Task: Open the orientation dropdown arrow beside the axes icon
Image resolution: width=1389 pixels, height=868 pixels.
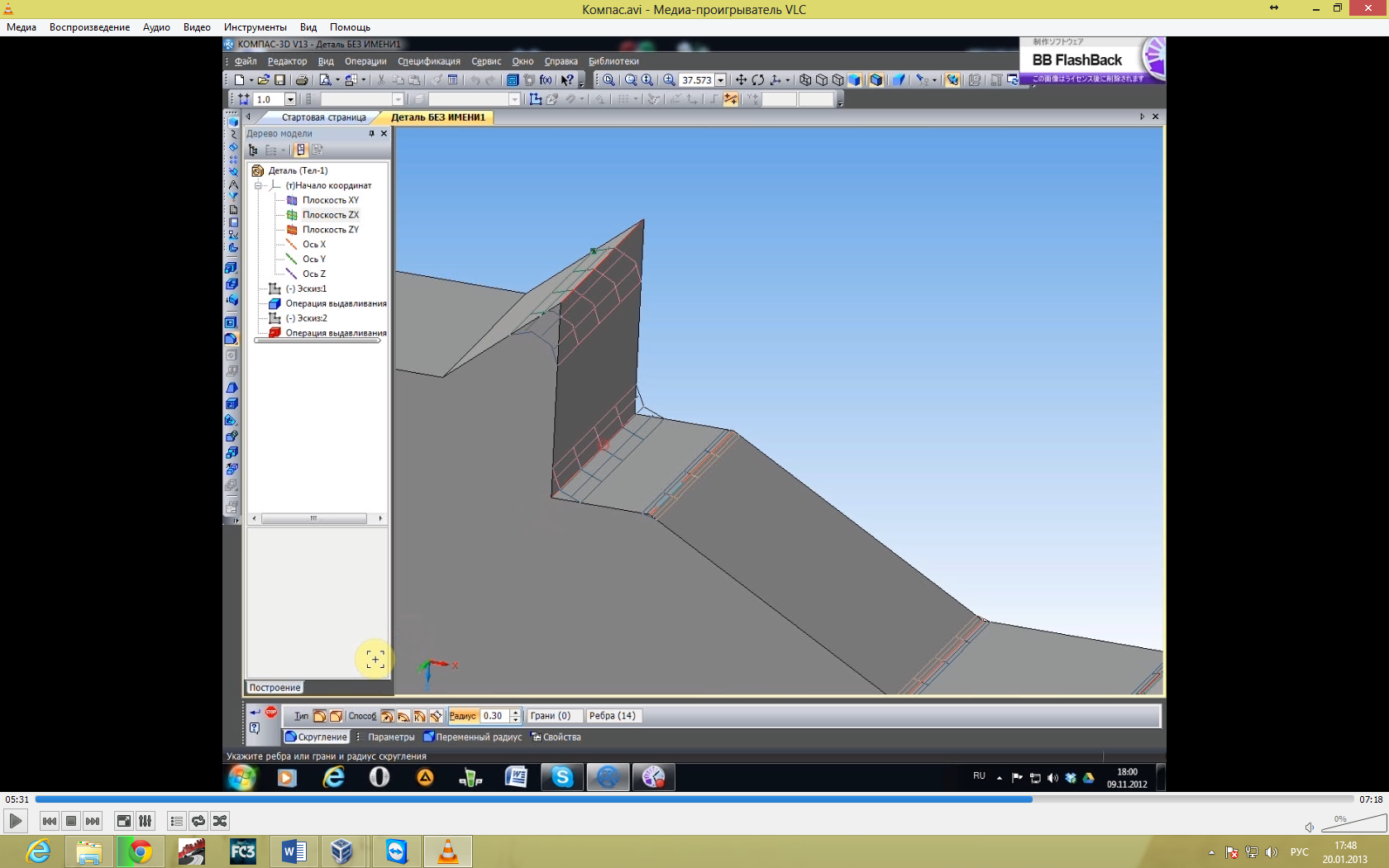Action: pos(787,80)
